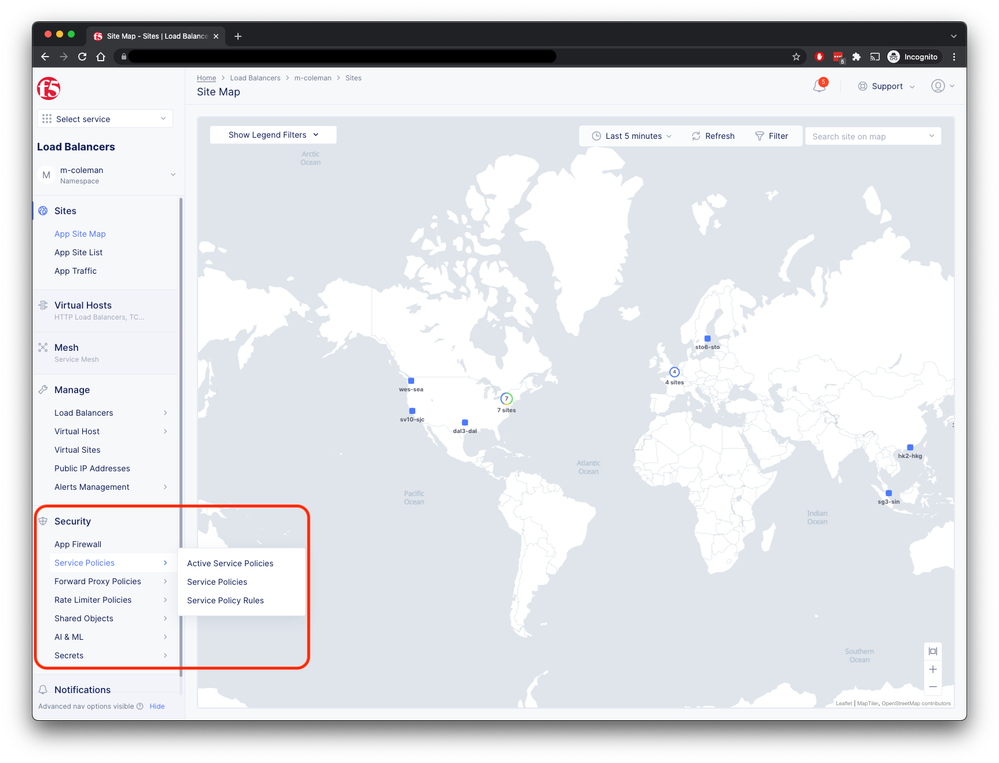
Task: Click the Home breadcrumb link
Action: 206,77
